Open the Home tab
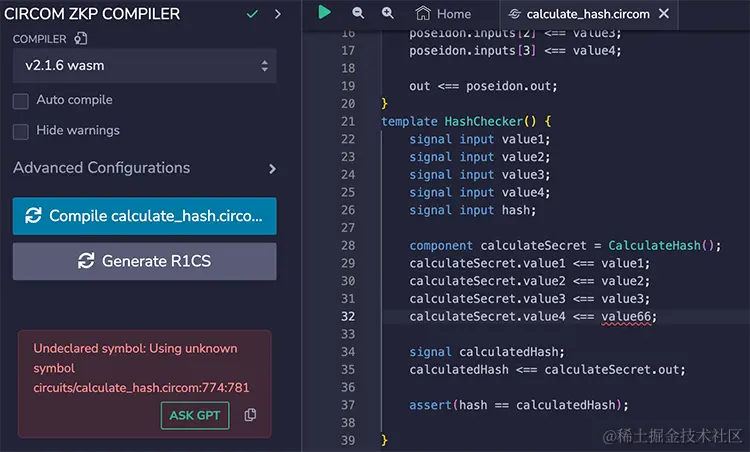This screenshot has height=452, width=750. tap(443, 14)
